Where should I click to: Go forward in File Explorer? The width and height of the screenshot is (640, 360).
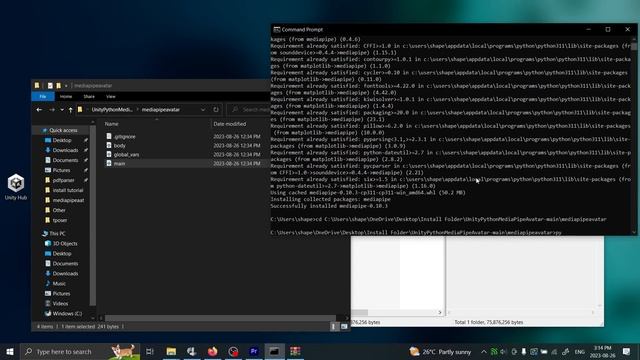tap(52, 110)
